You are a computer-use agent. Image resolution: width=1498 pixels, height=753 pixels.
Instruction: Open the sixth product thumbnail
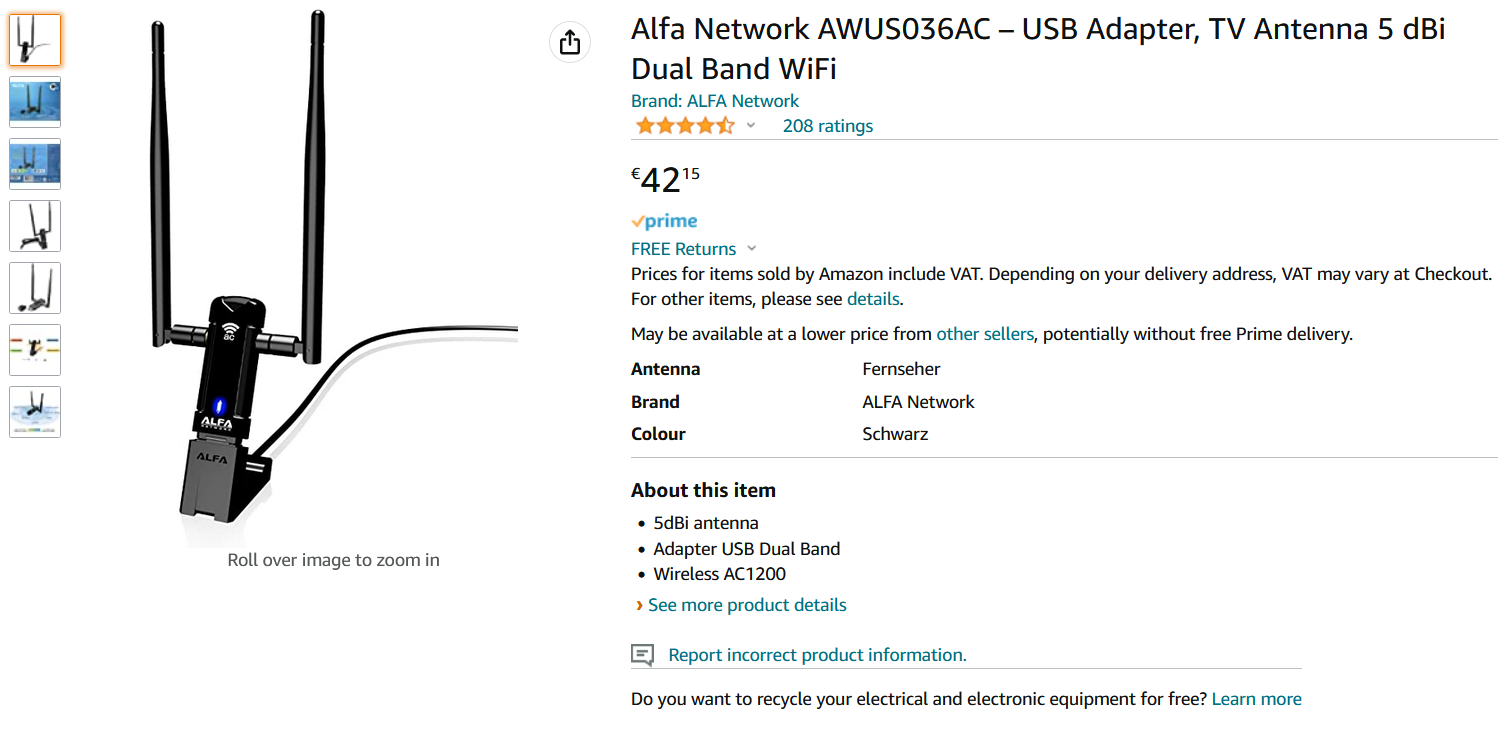pos(35,350)
